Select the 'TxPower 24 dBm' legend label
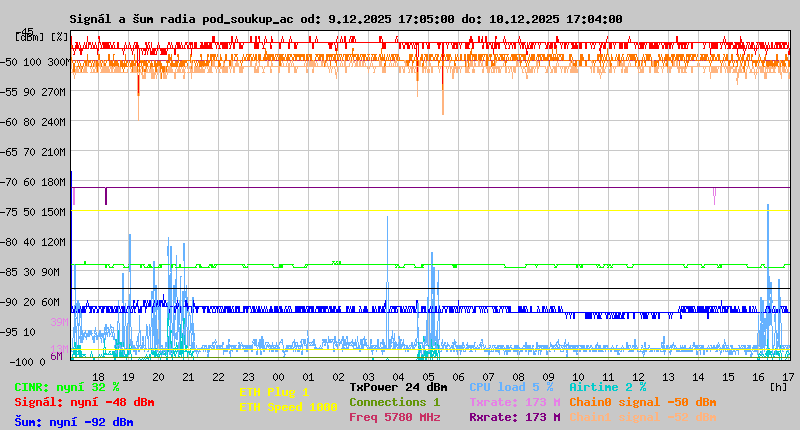The width and height of the screenshot is (800, 430). pyautogui.click(x=398, y=387)
